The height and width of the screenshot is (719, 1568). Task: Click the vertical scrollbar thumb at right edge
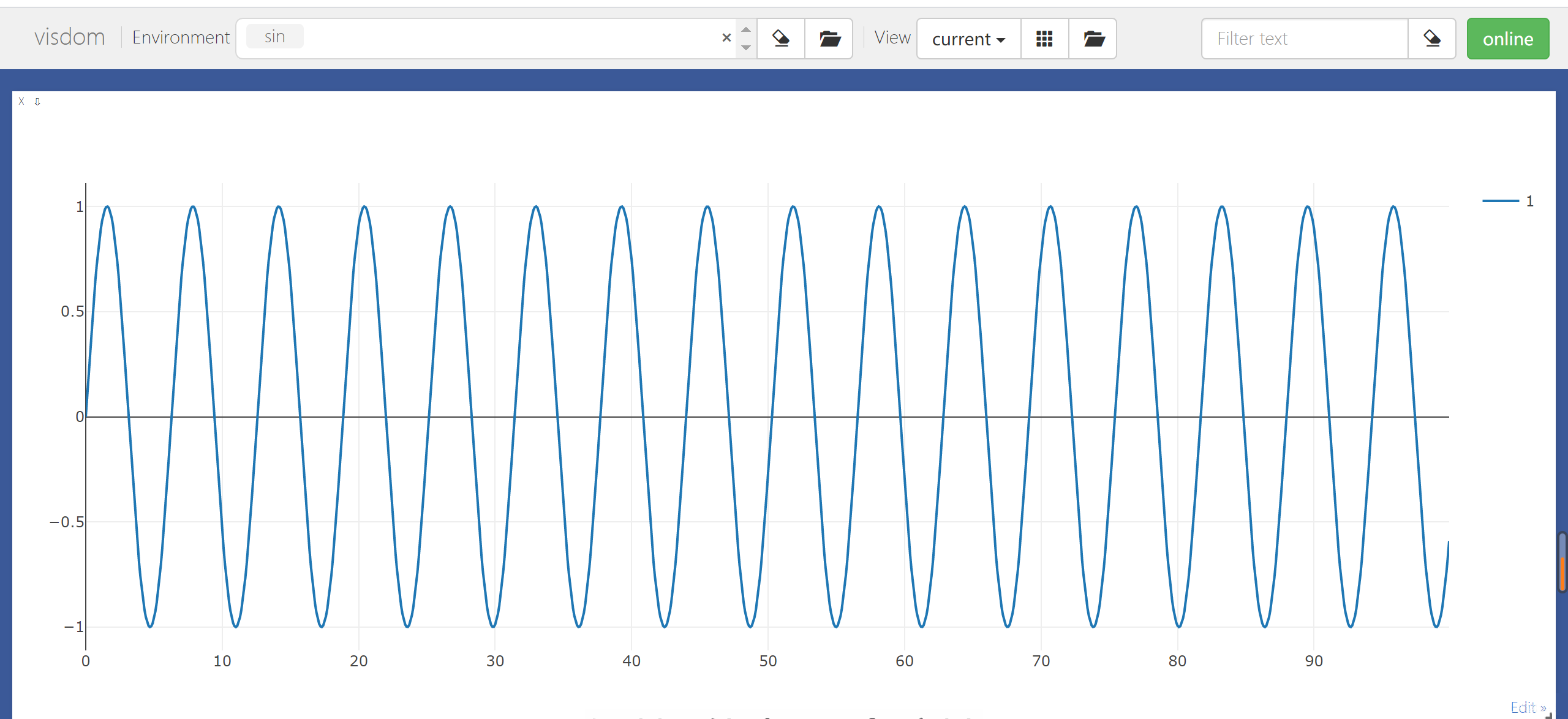pos(1562,562)
